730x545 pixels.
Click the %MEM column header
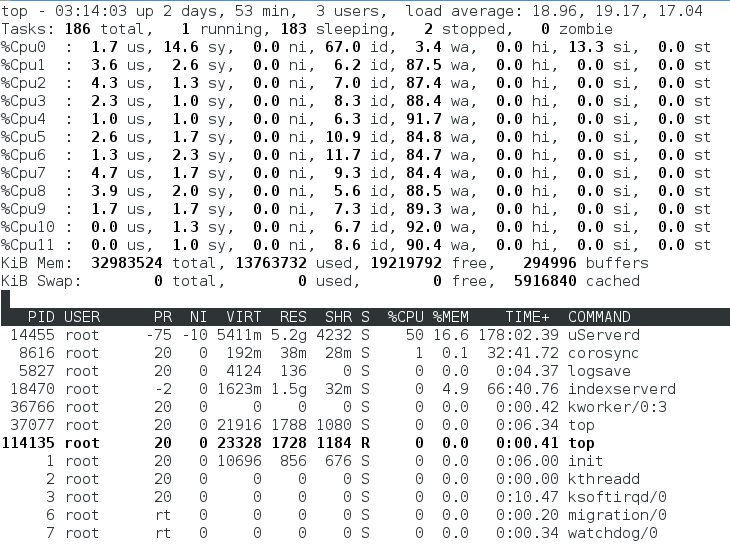pyautogui.click(x=451, y=317)
